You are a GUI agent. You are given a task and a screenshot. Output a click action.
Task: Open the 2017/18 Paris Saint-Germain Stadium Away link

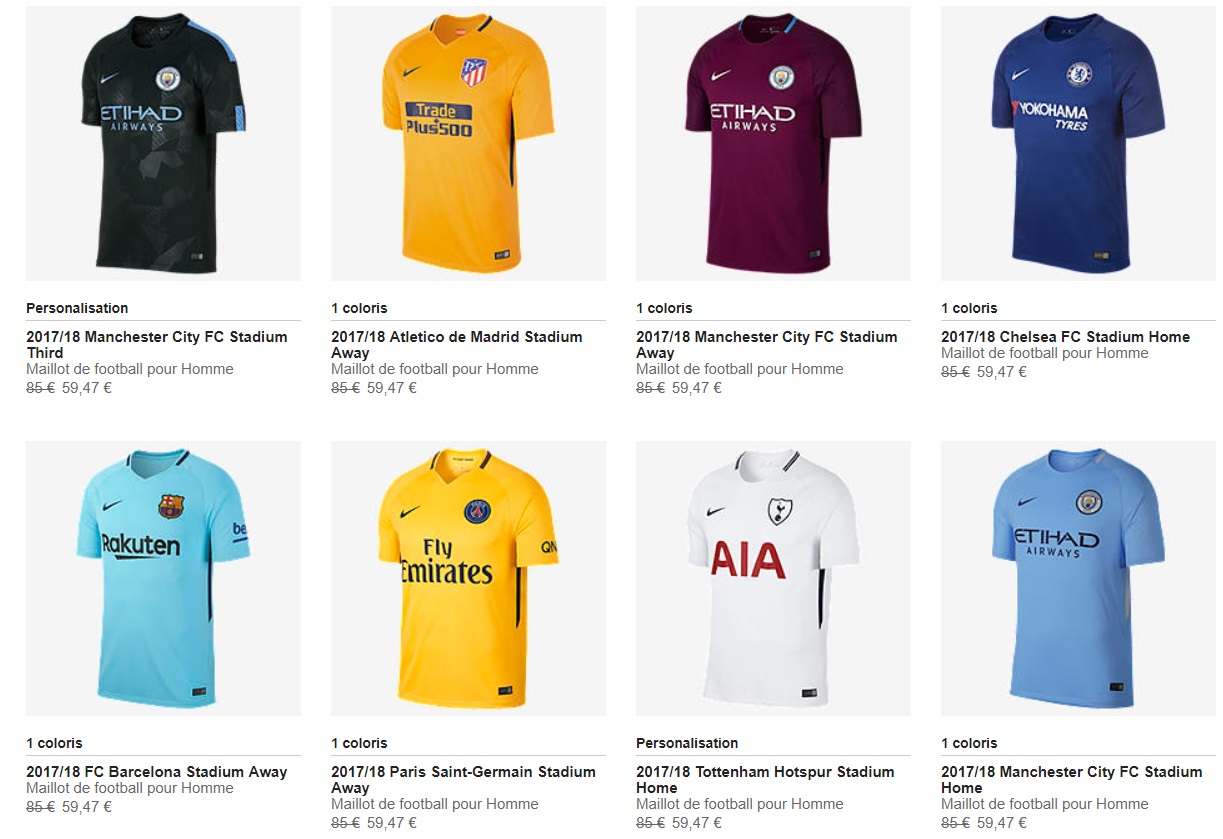pos(463,780)
